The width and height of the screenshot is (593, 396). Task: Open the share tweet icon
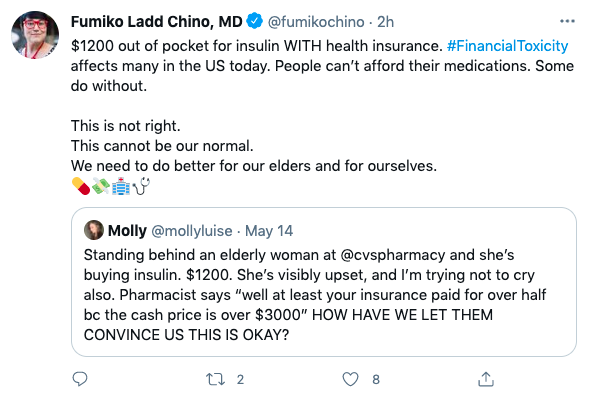tap(486, 379)
